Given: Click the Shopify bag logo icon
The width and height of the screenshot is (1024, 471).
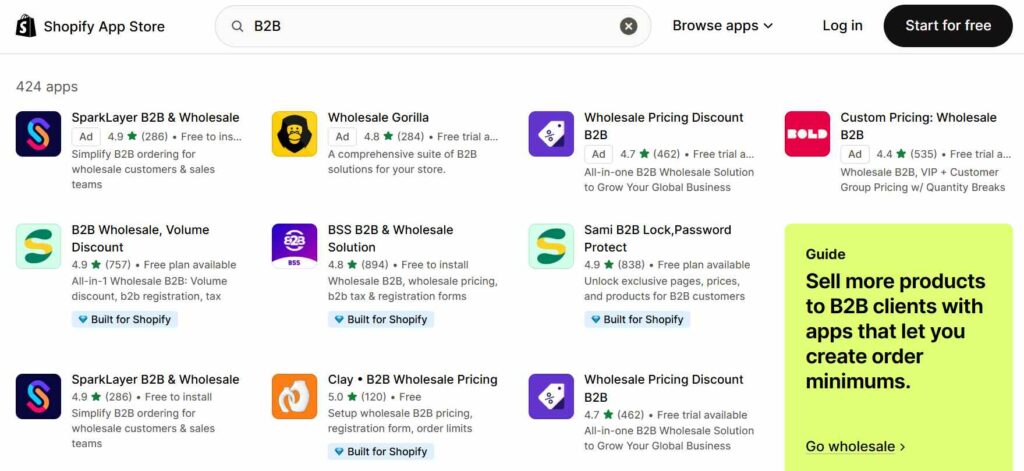Looking at the screenshot, I should click(x=26, y=26).
